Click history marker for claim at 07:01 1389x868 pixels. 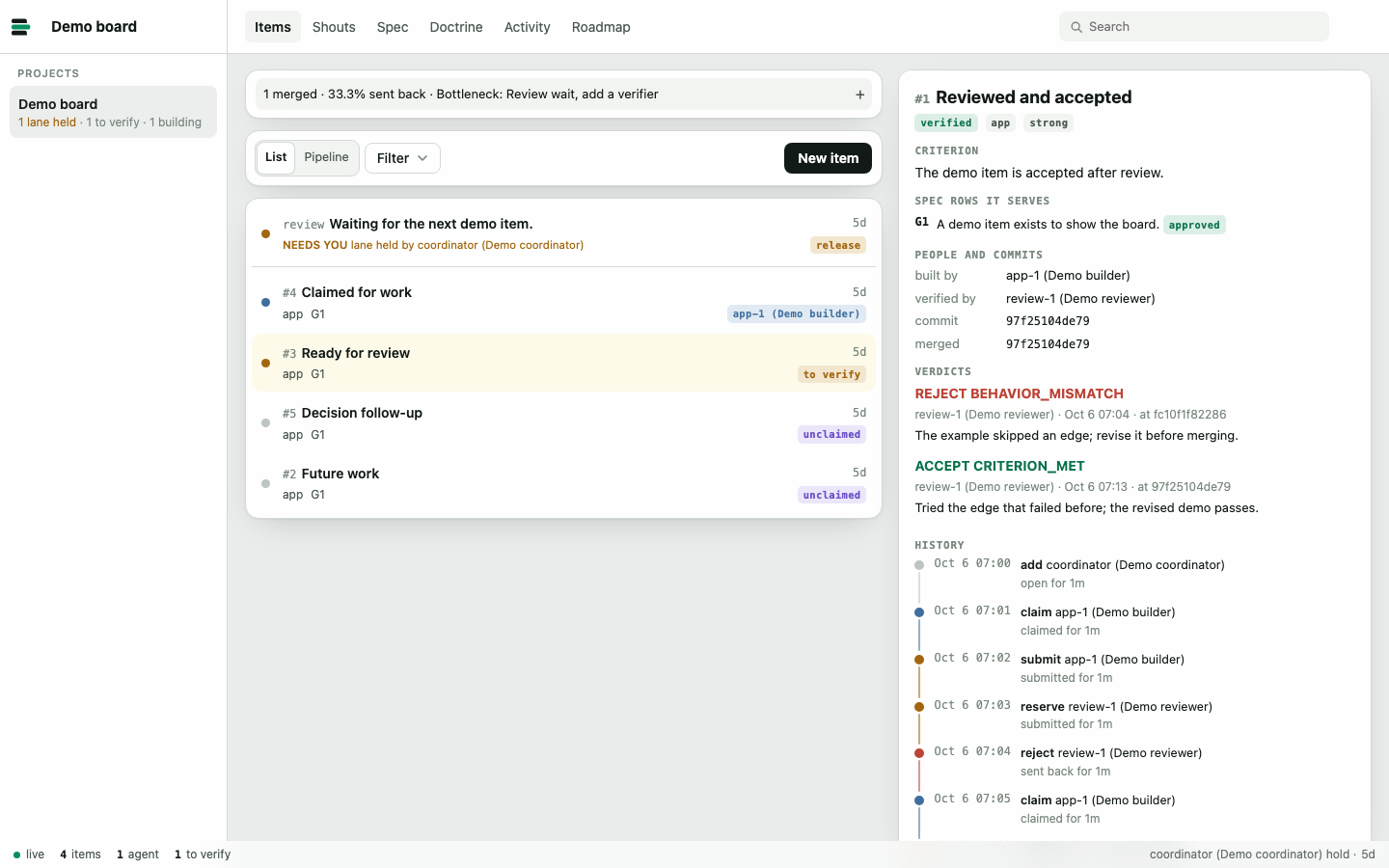(919, 612)
